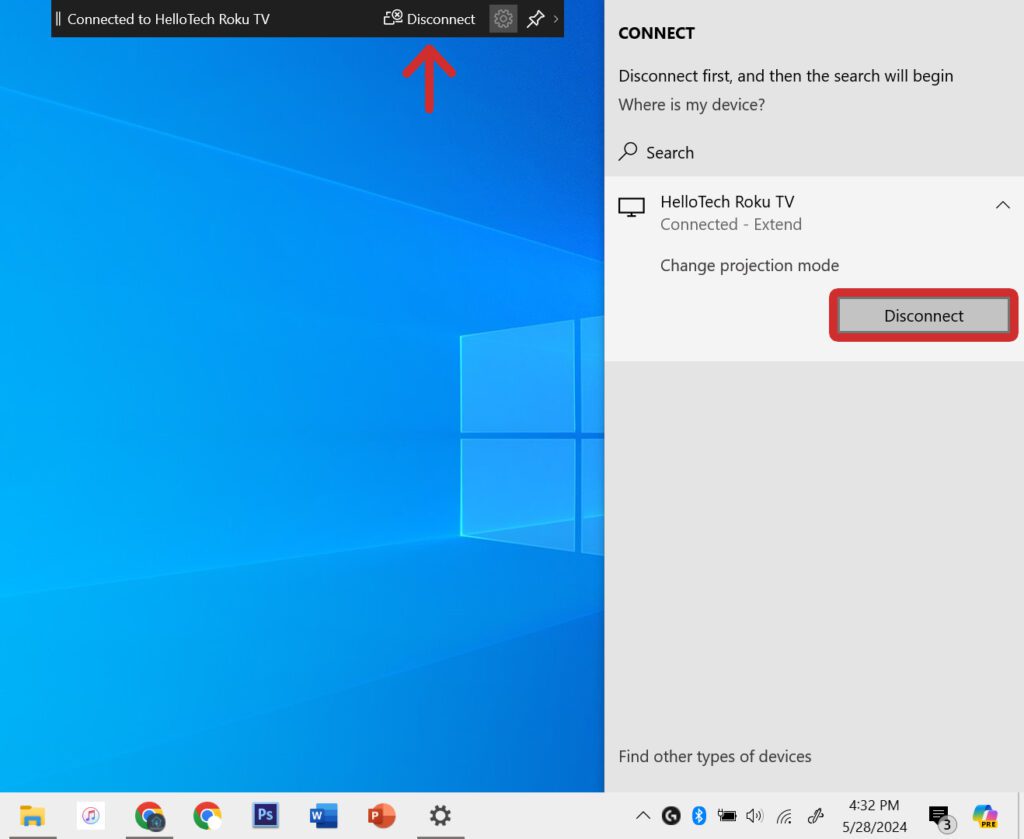This screenshot has height=839, width=1024.
Task: Launch Photoshop from the taskbar
Action: 265,815
